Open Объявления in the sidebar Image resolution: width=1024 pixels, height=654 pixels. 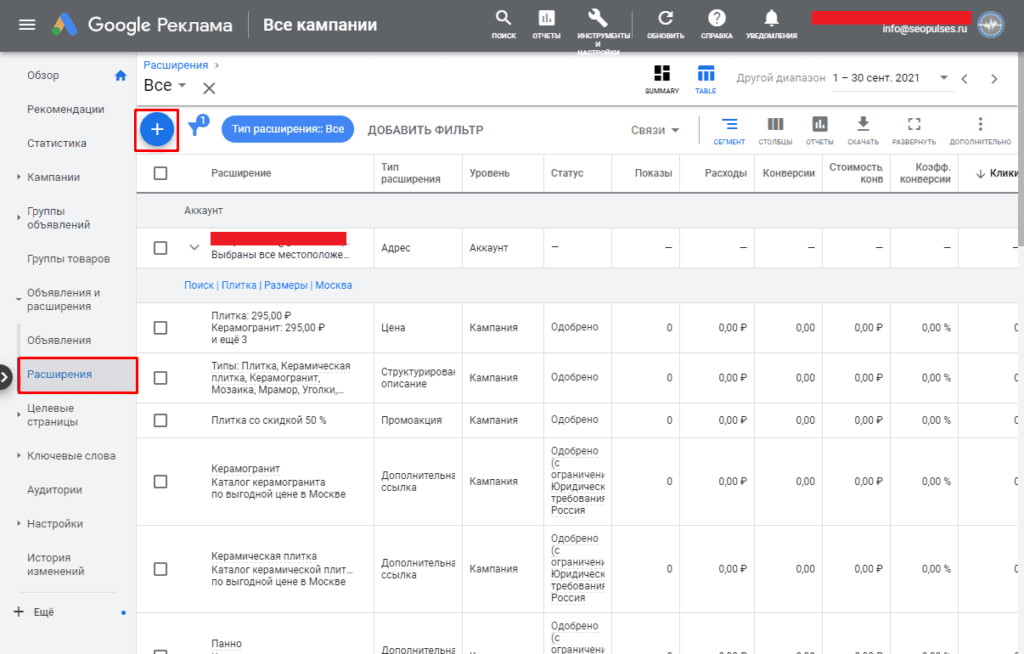tap(59, 340)
